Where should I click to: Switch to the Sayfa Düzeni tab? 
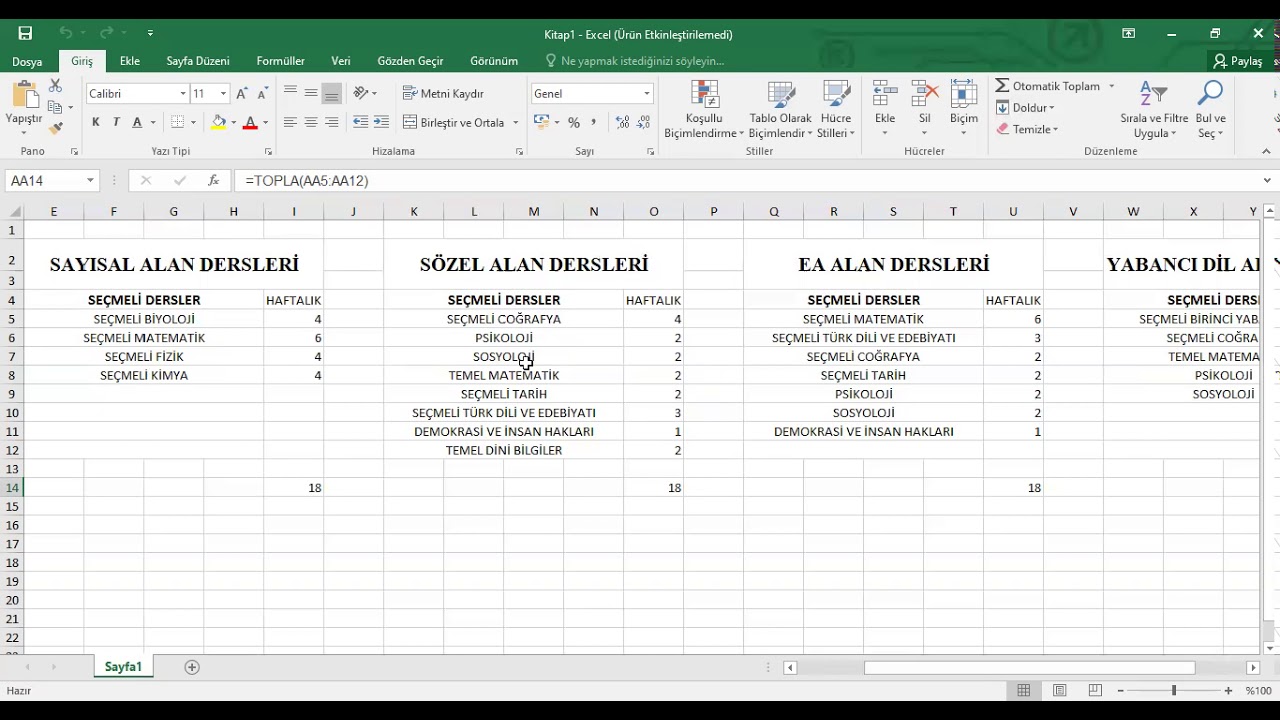tap(198, 61)
